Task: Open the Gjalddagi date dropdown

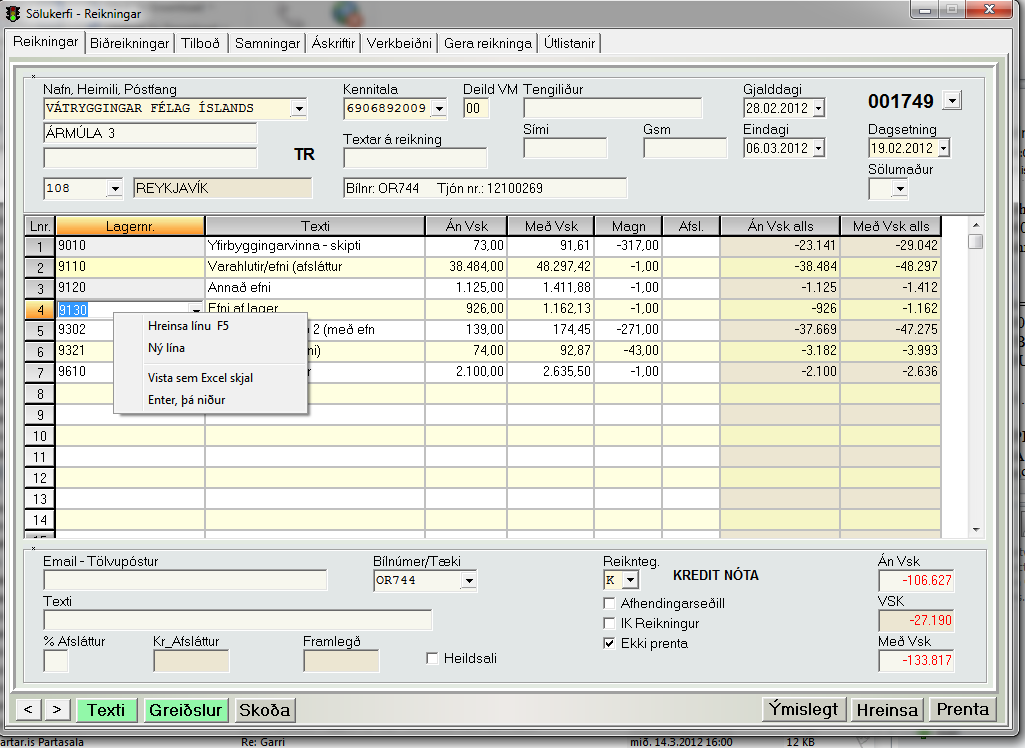Action: (x=818, y=108)
